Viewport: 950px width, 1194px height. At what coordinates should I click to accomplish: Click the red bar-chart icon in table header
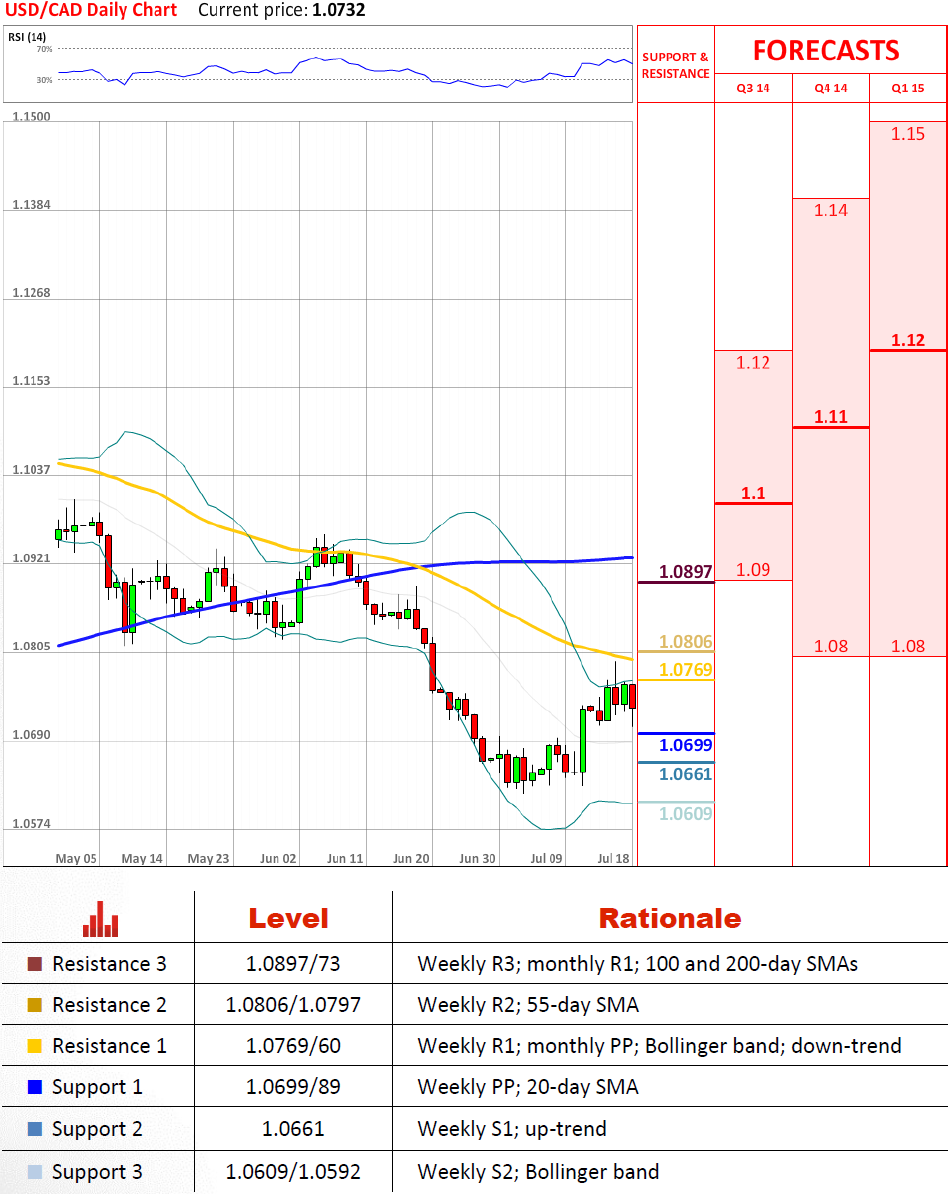[100, 919]
